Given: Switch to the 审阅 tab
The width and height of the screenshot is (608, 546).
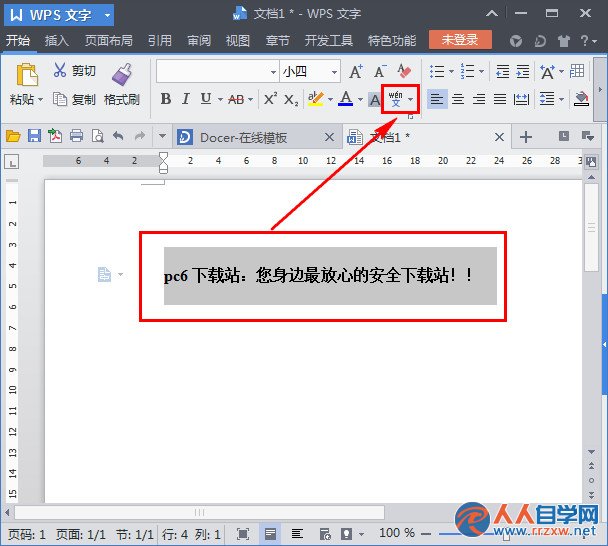Looking at the screenshot, I should coord(199,40).
